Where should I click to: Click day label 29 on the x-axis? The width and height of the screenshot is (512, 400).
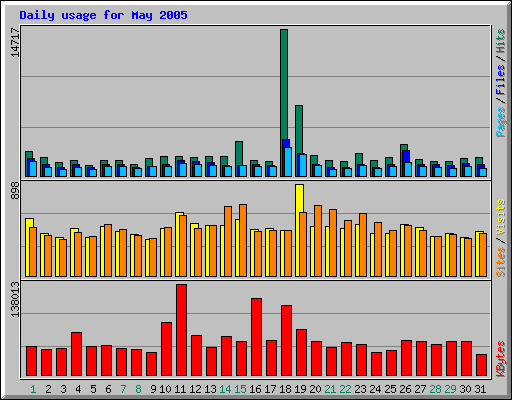pyautogui.click(x=450, y=389)
